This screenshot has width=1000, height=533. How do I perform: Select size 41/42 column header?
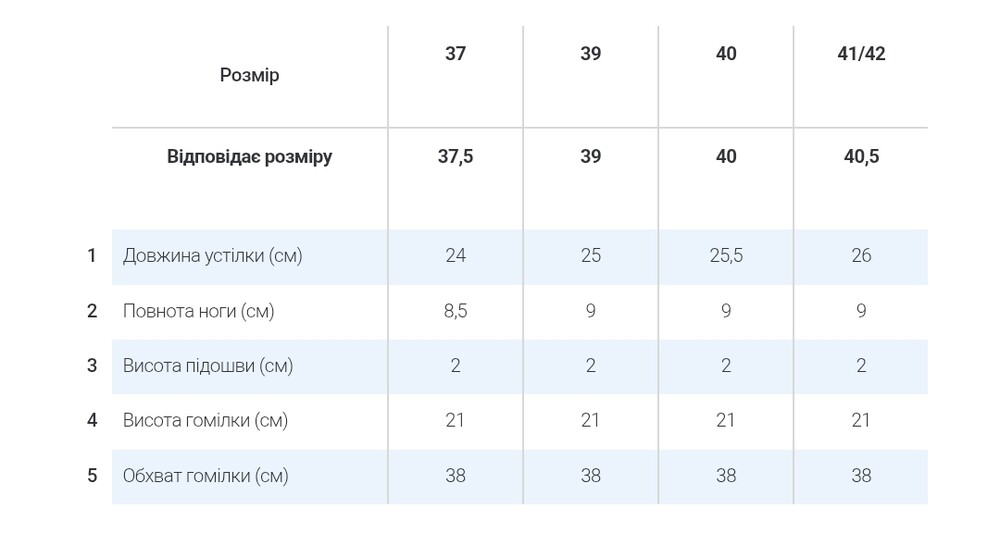pyautogui.click(x=861, y=54)
